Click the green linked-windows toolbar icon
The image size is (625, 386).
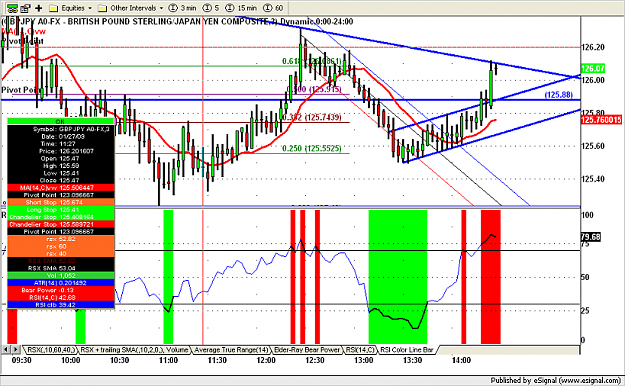[x=12, y=8]
